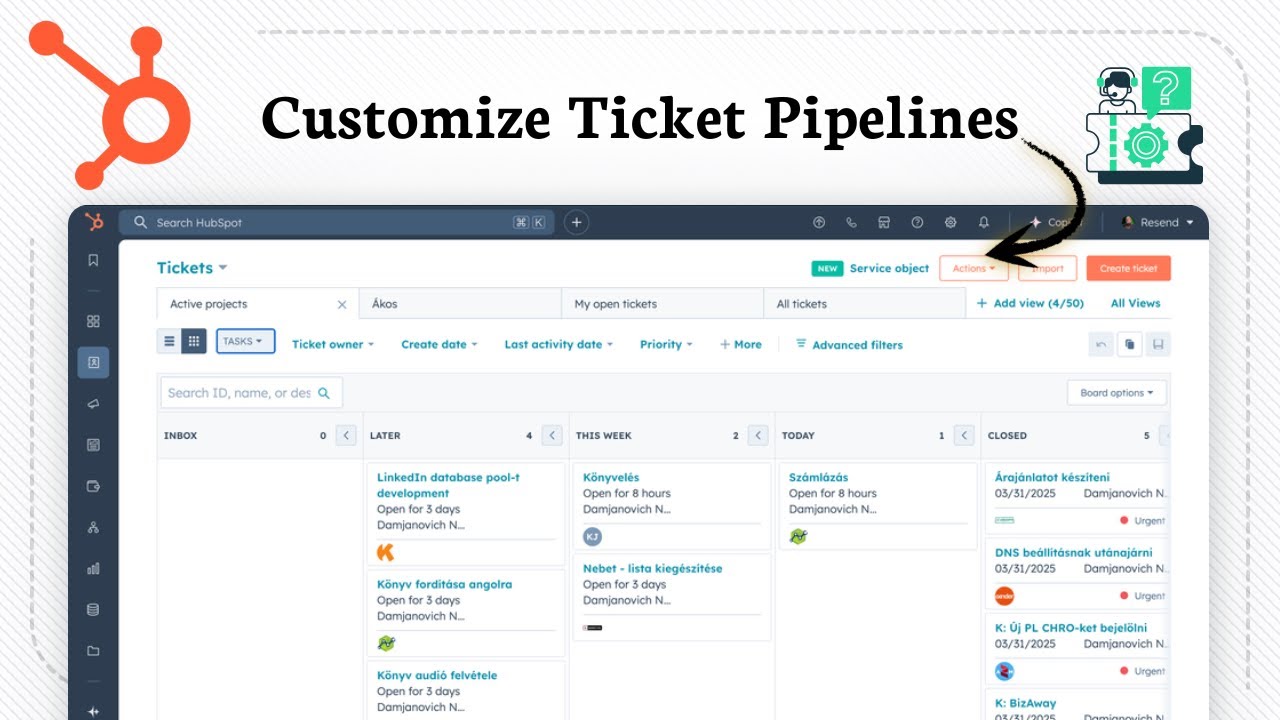Open the Számlázás ticket
Viewport: 1280px width, 720px height.
click(818, 477)
